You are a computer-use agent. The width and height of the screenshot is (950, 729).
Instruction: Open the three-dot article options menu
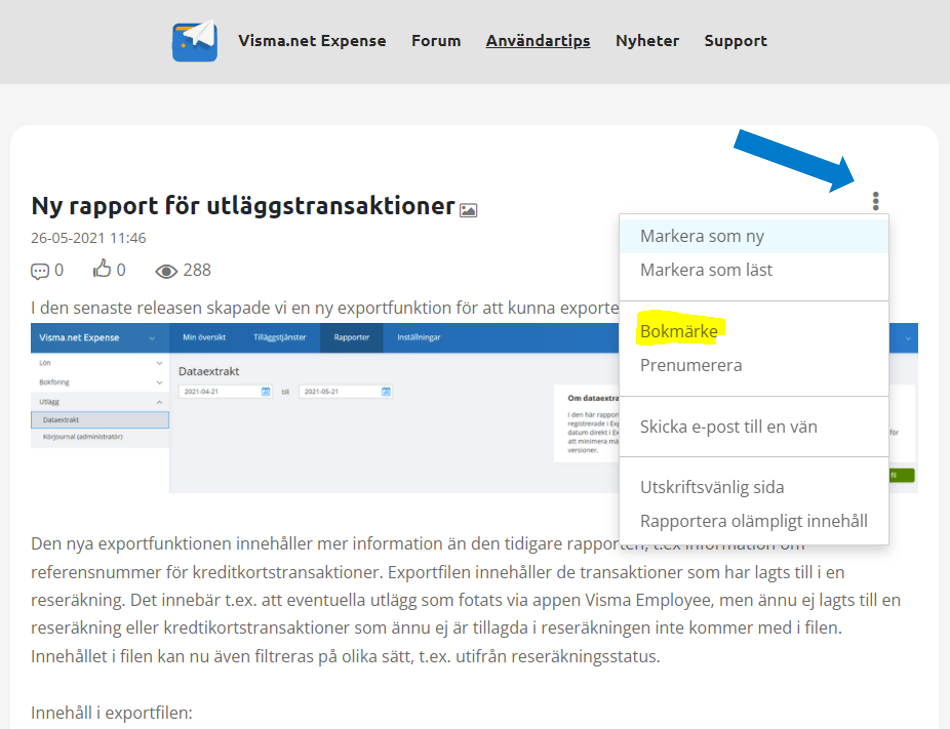[875, 201]
